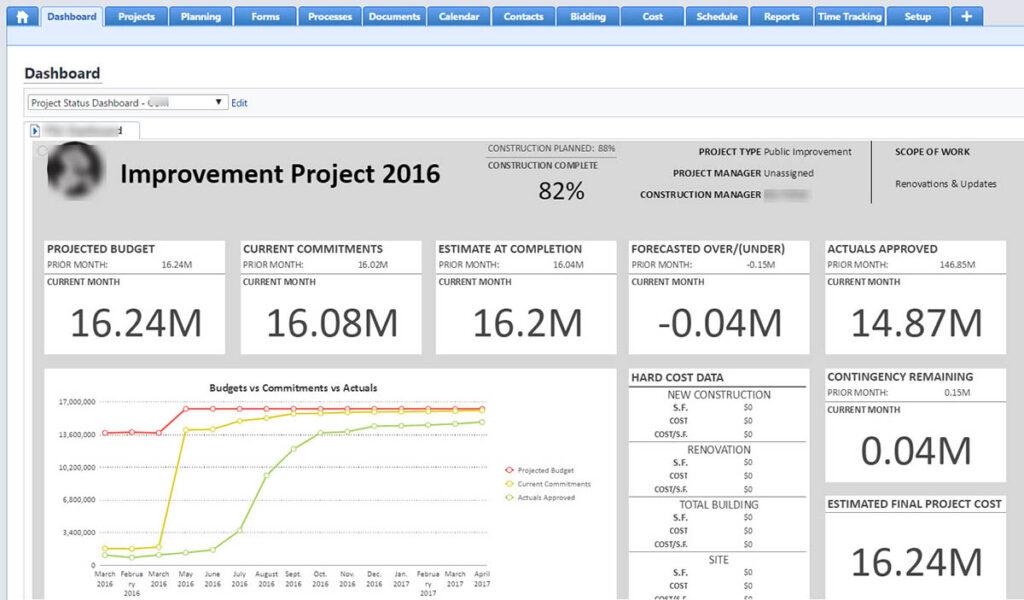Click the plus icon to add a tab
1024x600 pixels.
(x=966, y=16)
